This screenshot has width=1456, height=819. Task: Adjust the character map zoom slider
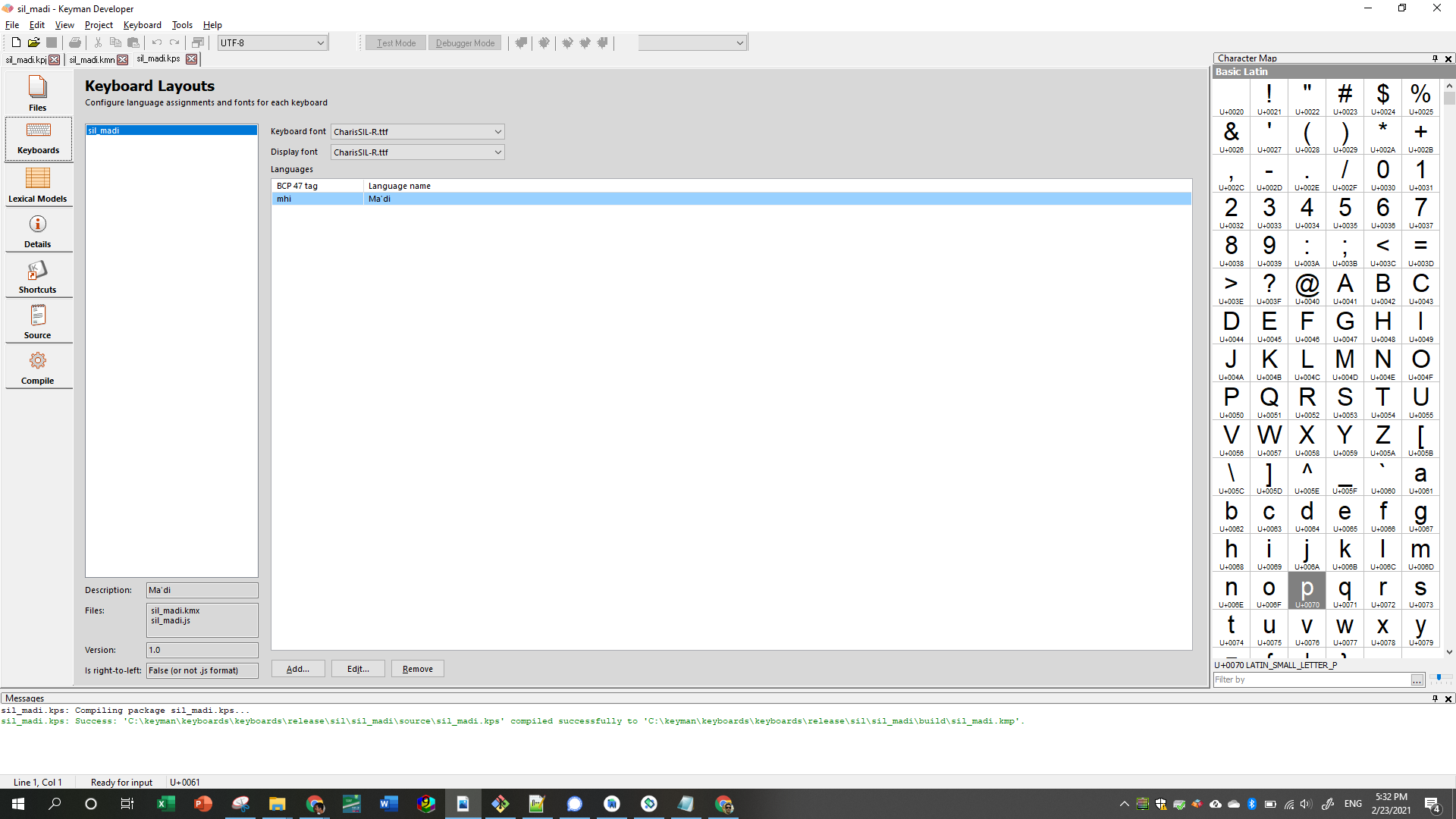pos(1439,679)
